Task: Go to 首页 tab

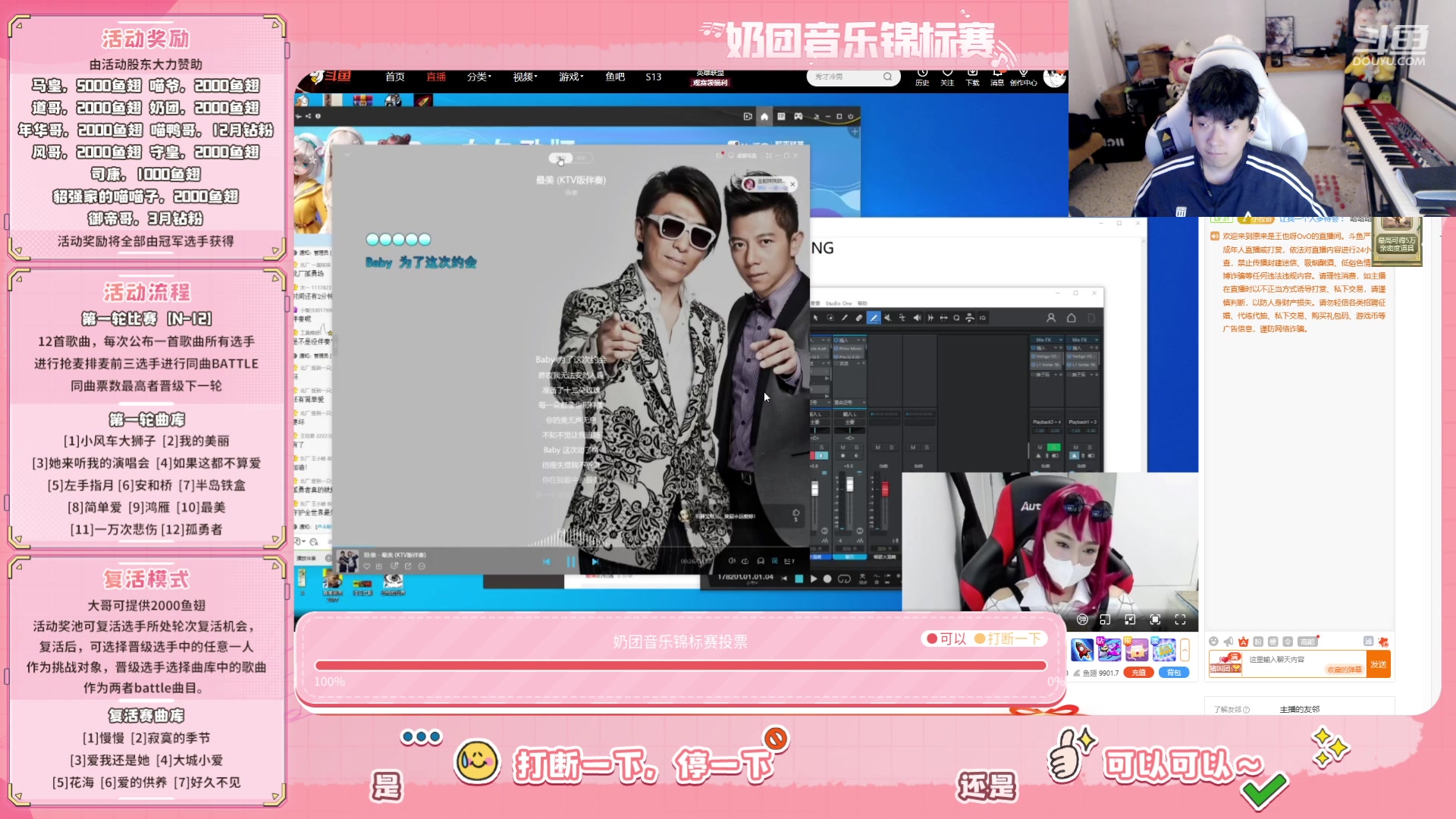Action: (394, 77)
